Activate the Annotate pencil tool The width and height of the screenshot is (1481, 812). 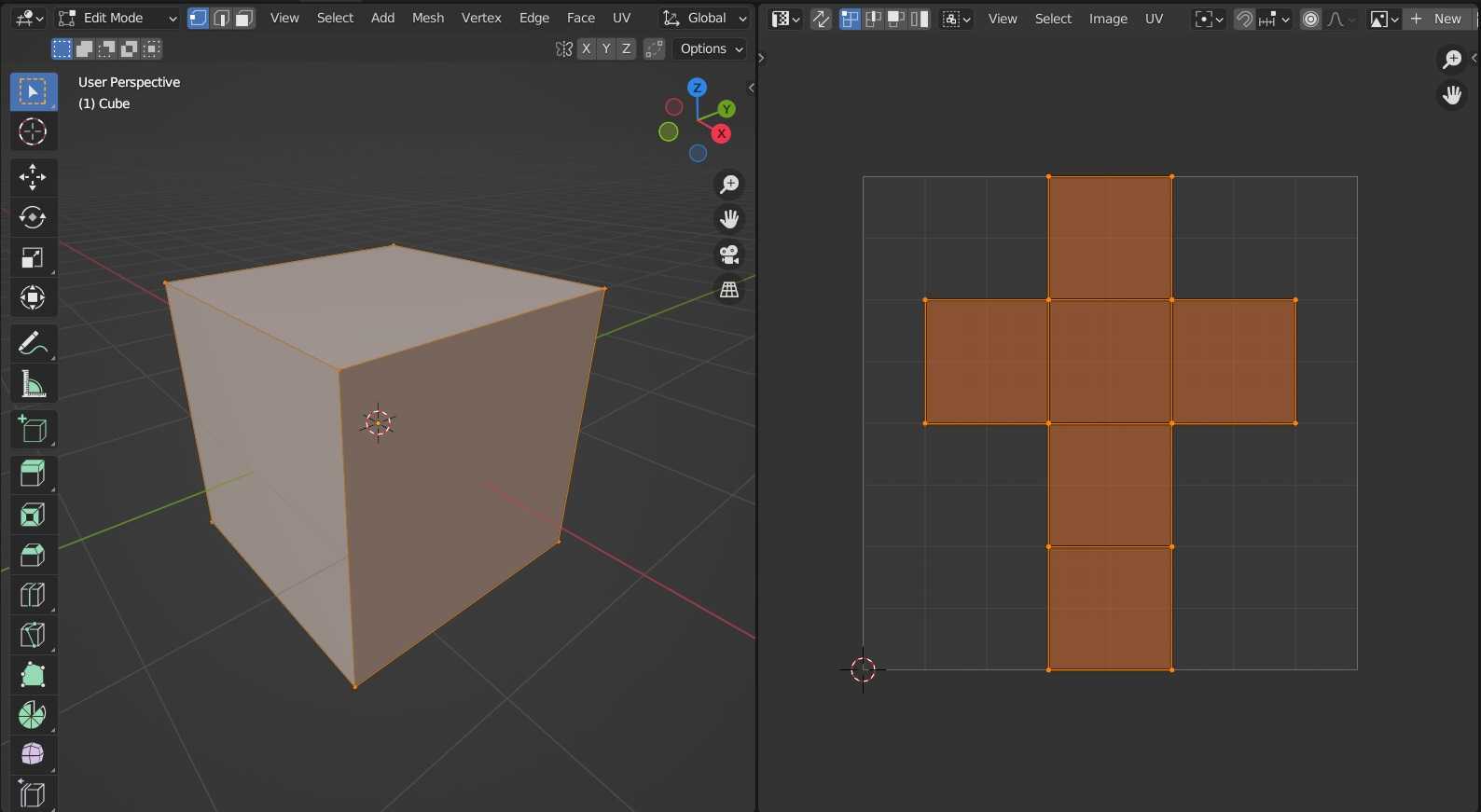[x=33, y=343]
